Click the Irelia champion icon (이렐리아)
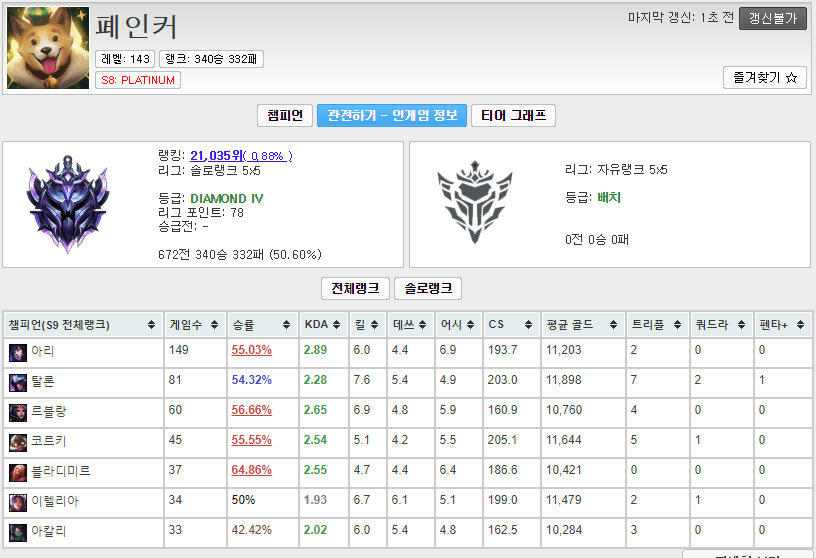Screen dimensions: 816x558 [x=18, y=503]
